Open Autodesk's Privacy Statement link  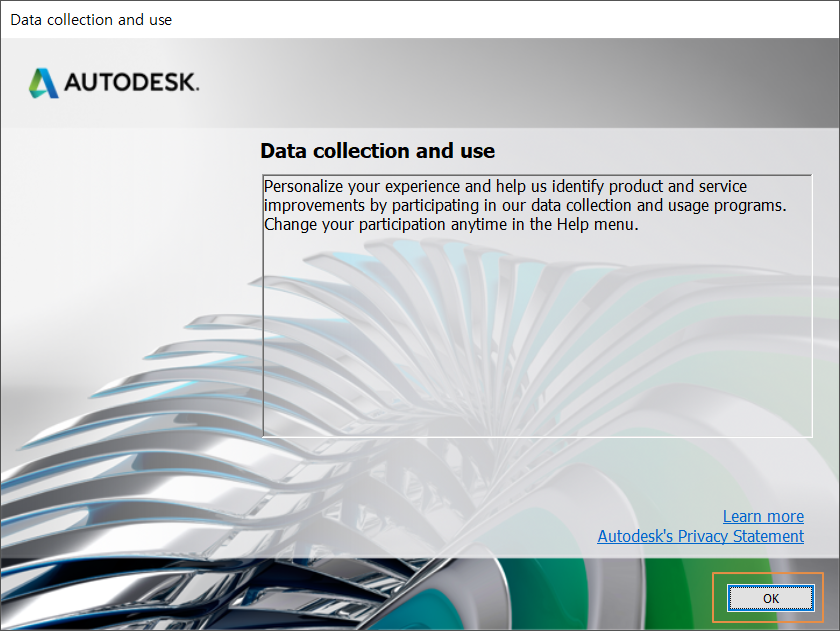[700, 536]
